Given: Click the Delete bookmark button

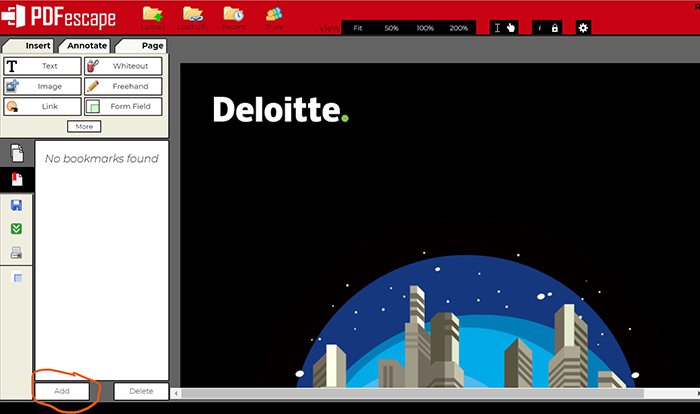Looking at the screenshot, I should click(141, 391).
